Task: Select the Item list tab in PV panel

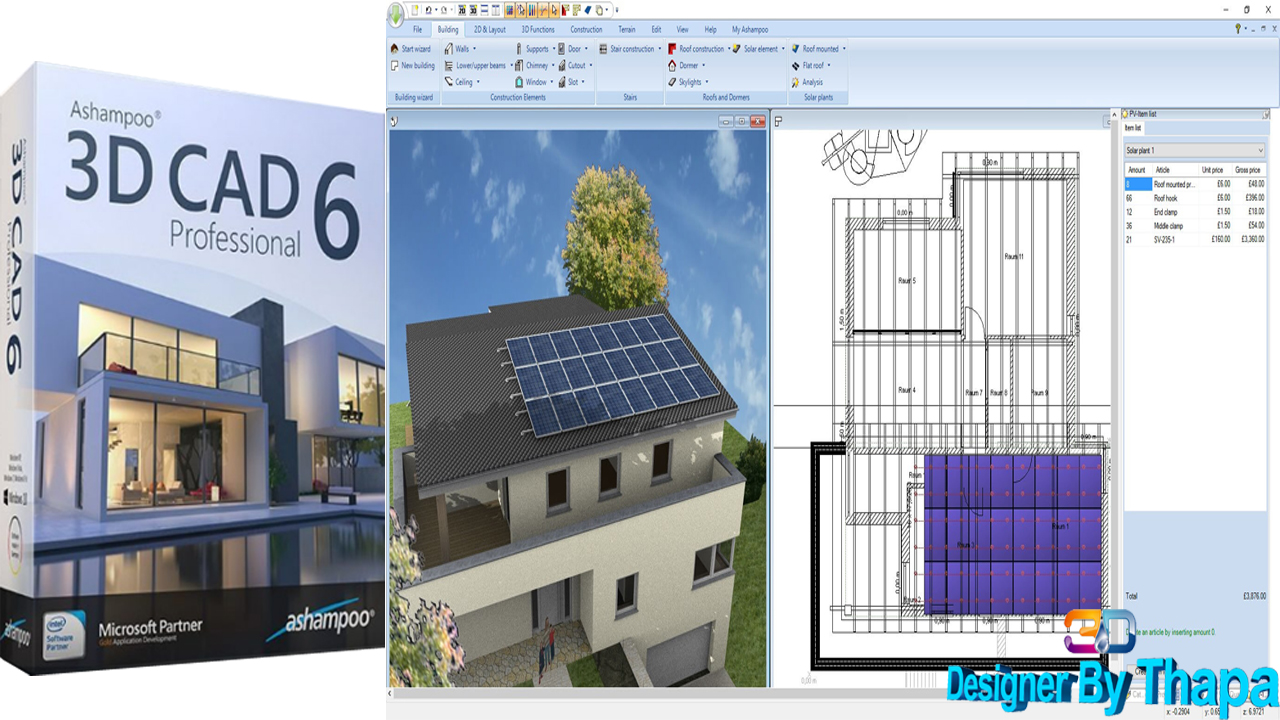Action: [1133, 128]
